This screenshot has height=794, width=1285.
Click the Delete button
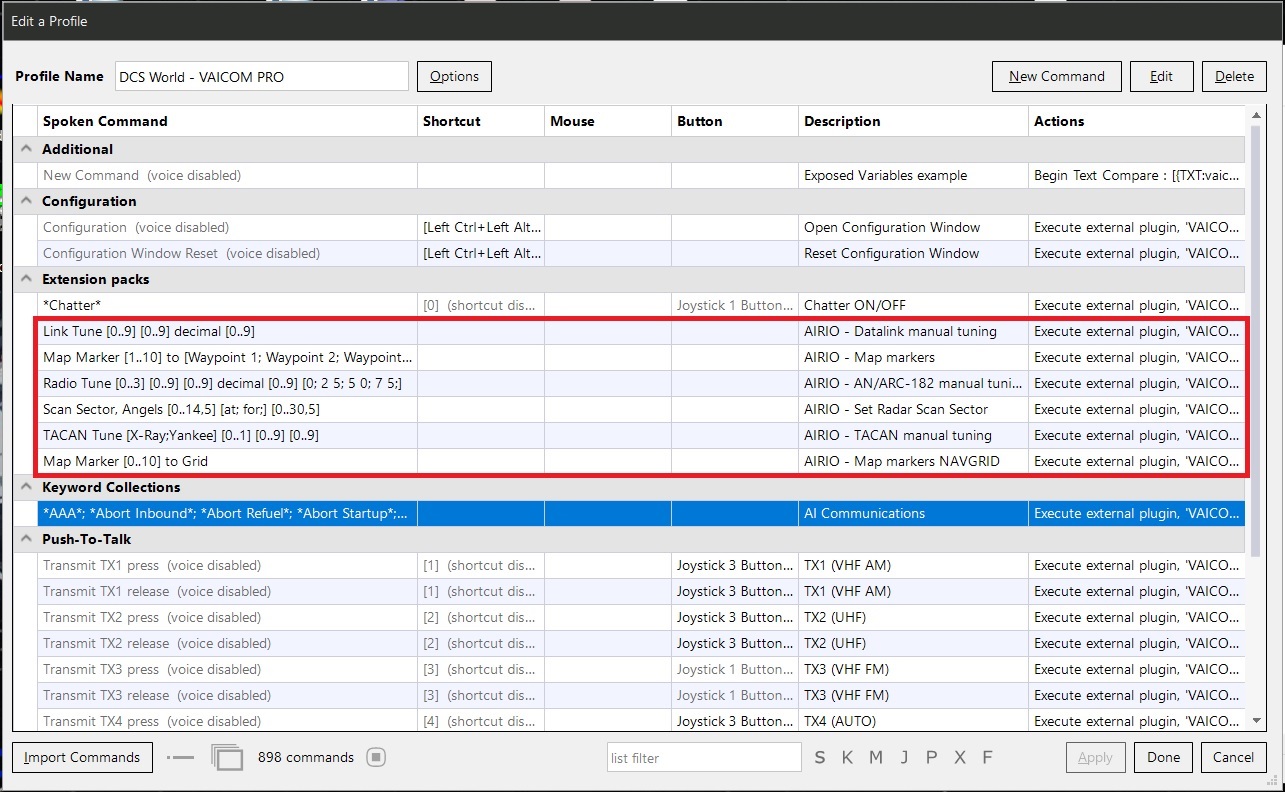click(x=1234, y=76)
